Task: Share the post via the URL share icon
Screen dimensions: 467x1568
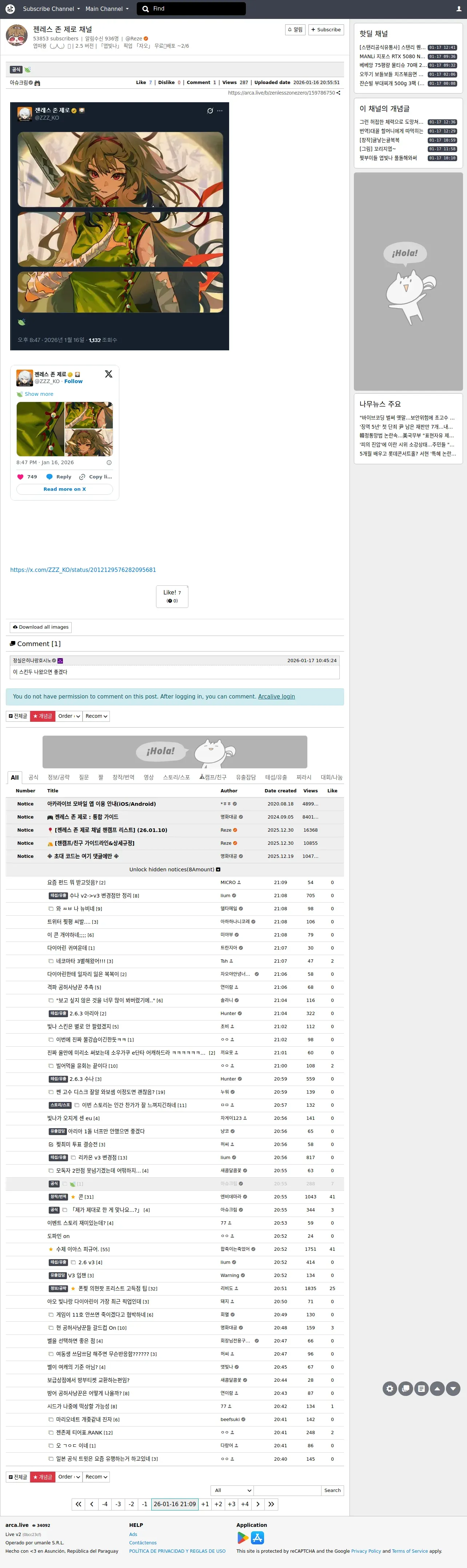Action: tap(339, 93)
